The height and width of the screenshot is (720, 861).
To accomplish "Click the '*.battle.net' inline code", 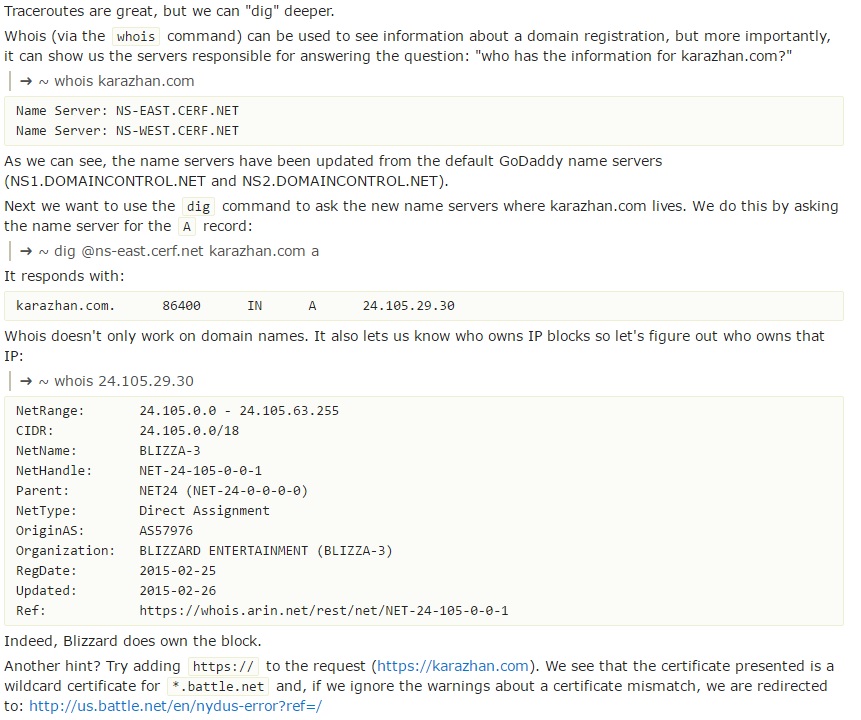I will 218,686.
